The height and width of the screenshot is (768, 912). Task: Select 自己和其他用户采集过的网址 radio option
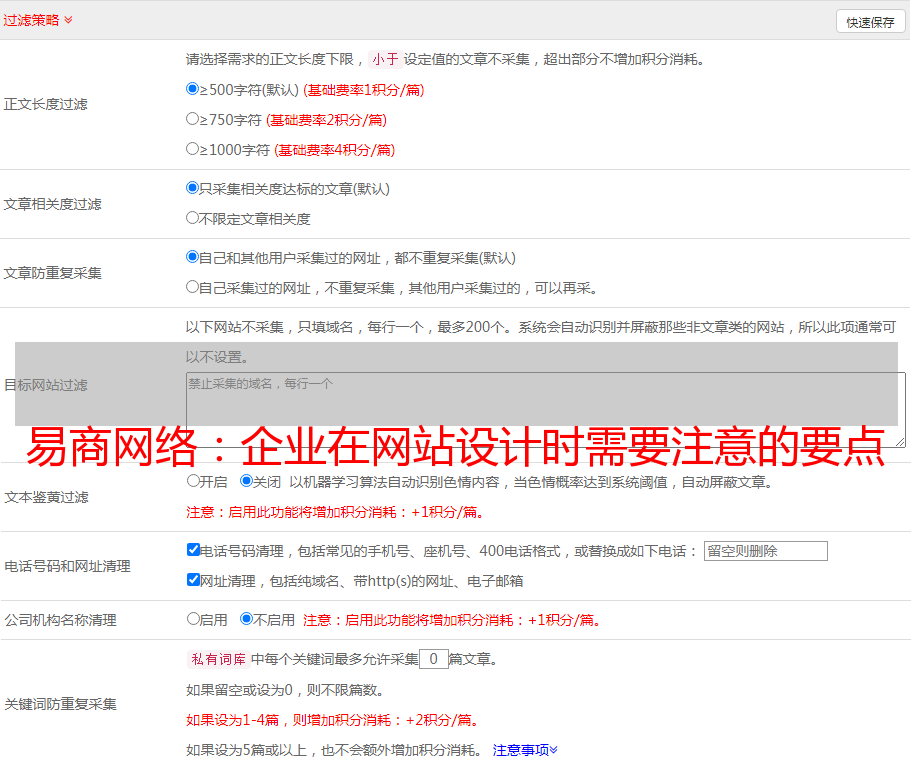point(193,257)
